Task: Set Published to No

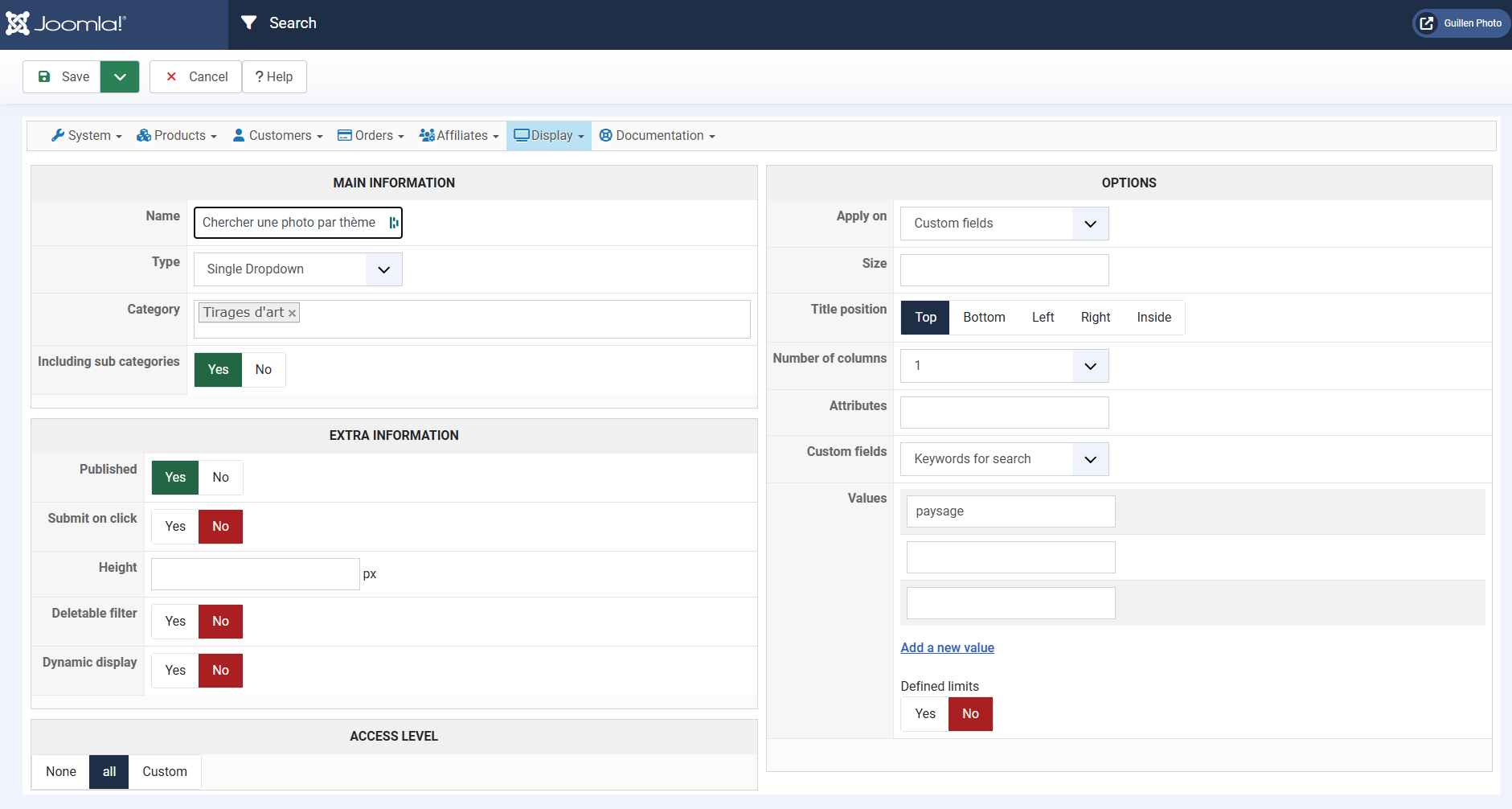Action: (220, 478)
